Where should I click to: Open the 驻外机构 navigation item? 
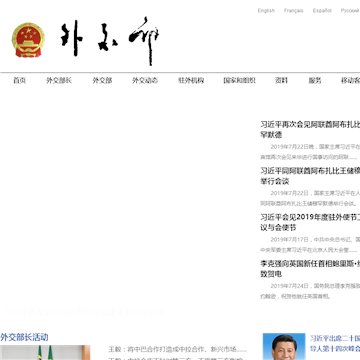click(x=191, y=80)
